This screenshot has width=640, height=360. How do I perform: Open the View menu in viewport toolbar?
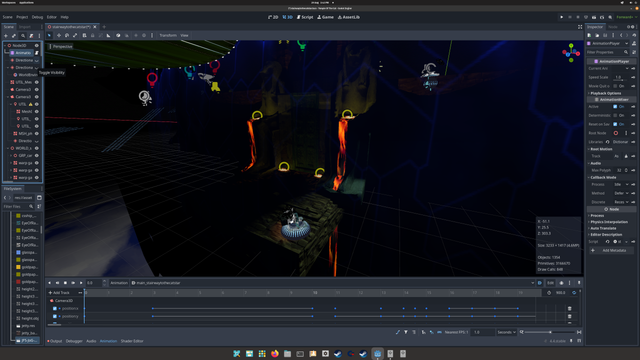click(x=184, y=36)
